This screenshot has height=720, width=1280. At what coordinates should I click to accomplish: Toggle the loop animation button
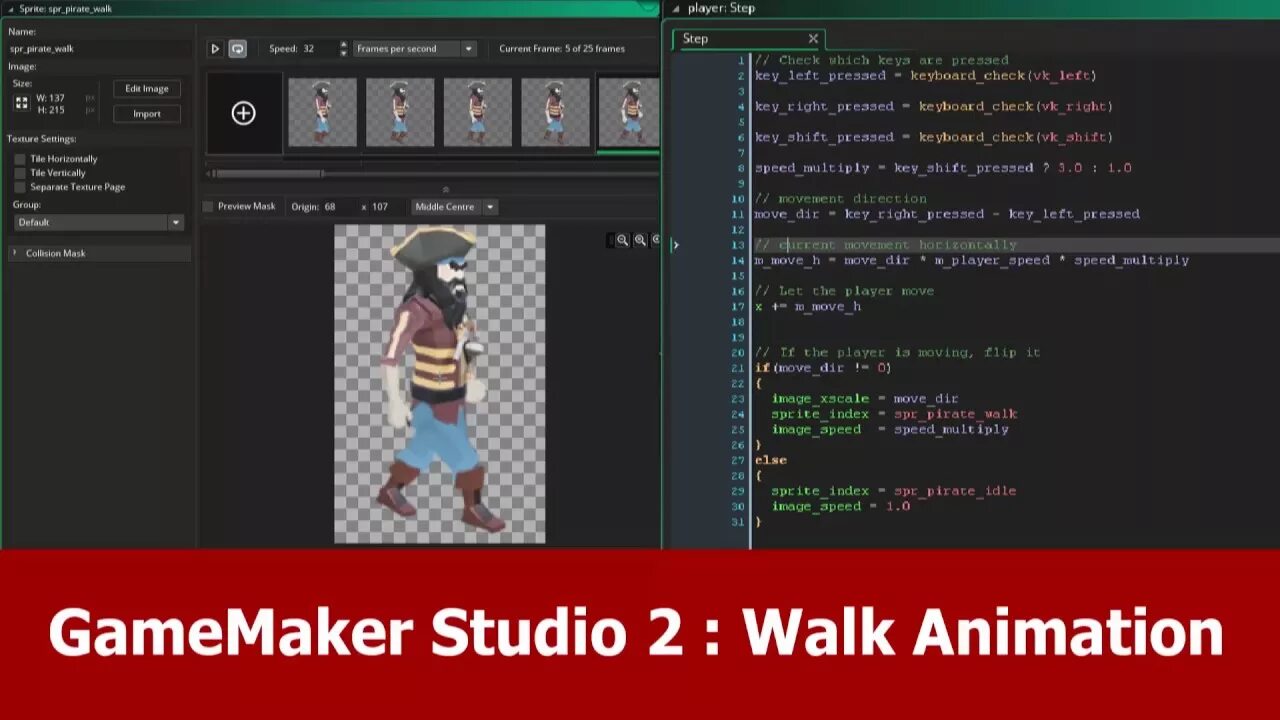(x=238, y=48)
